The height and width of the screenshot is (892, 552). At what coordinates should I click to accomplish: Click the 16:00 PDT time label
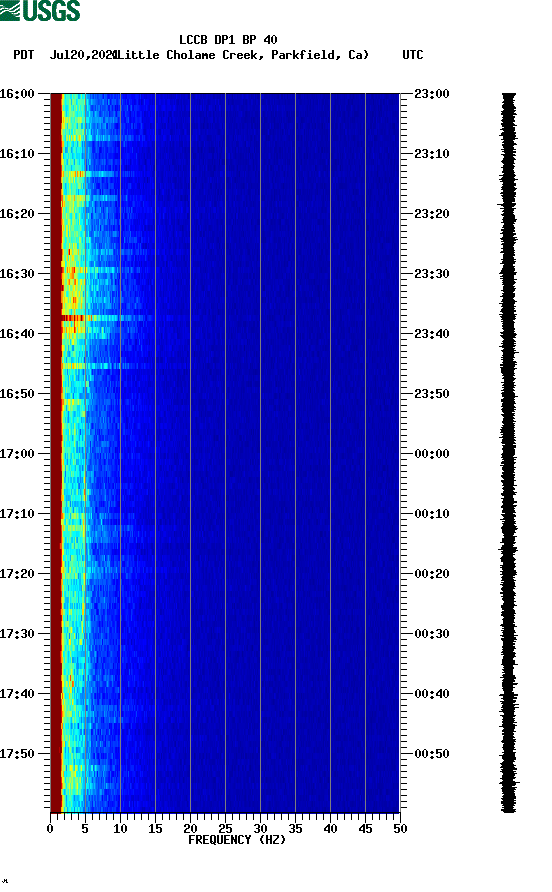coord(17,94)
